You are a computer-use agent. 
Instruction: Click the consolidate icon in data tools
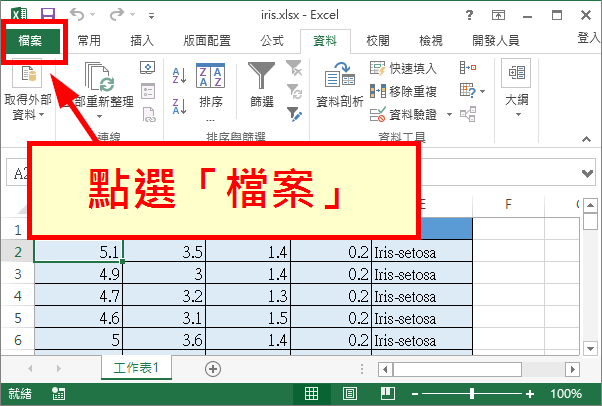468,68
